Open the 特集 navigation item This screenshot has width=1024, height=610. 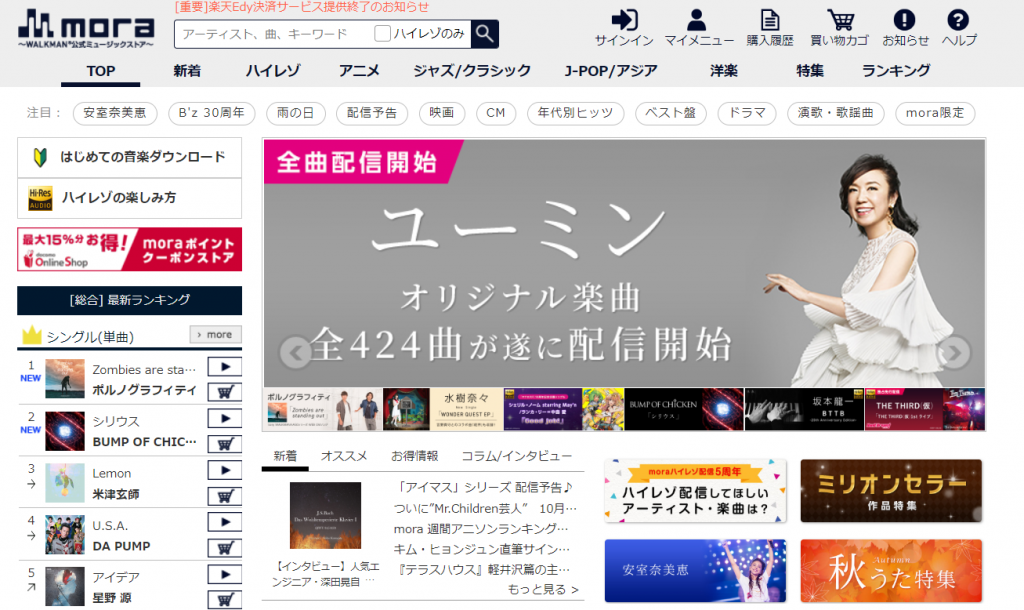810,71
